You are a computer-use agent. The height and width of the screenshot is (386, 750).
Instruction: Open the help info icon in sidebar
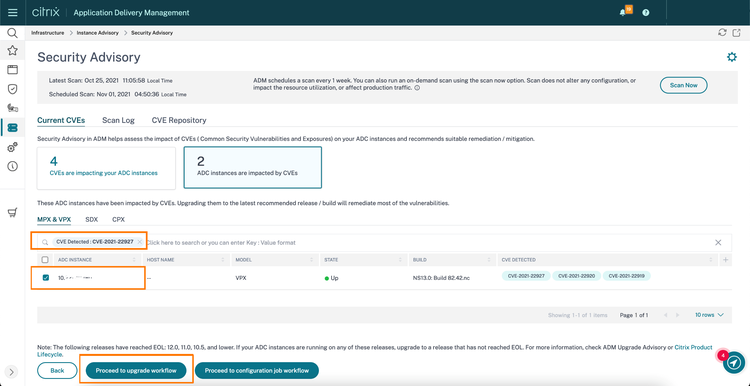[12, 166]
